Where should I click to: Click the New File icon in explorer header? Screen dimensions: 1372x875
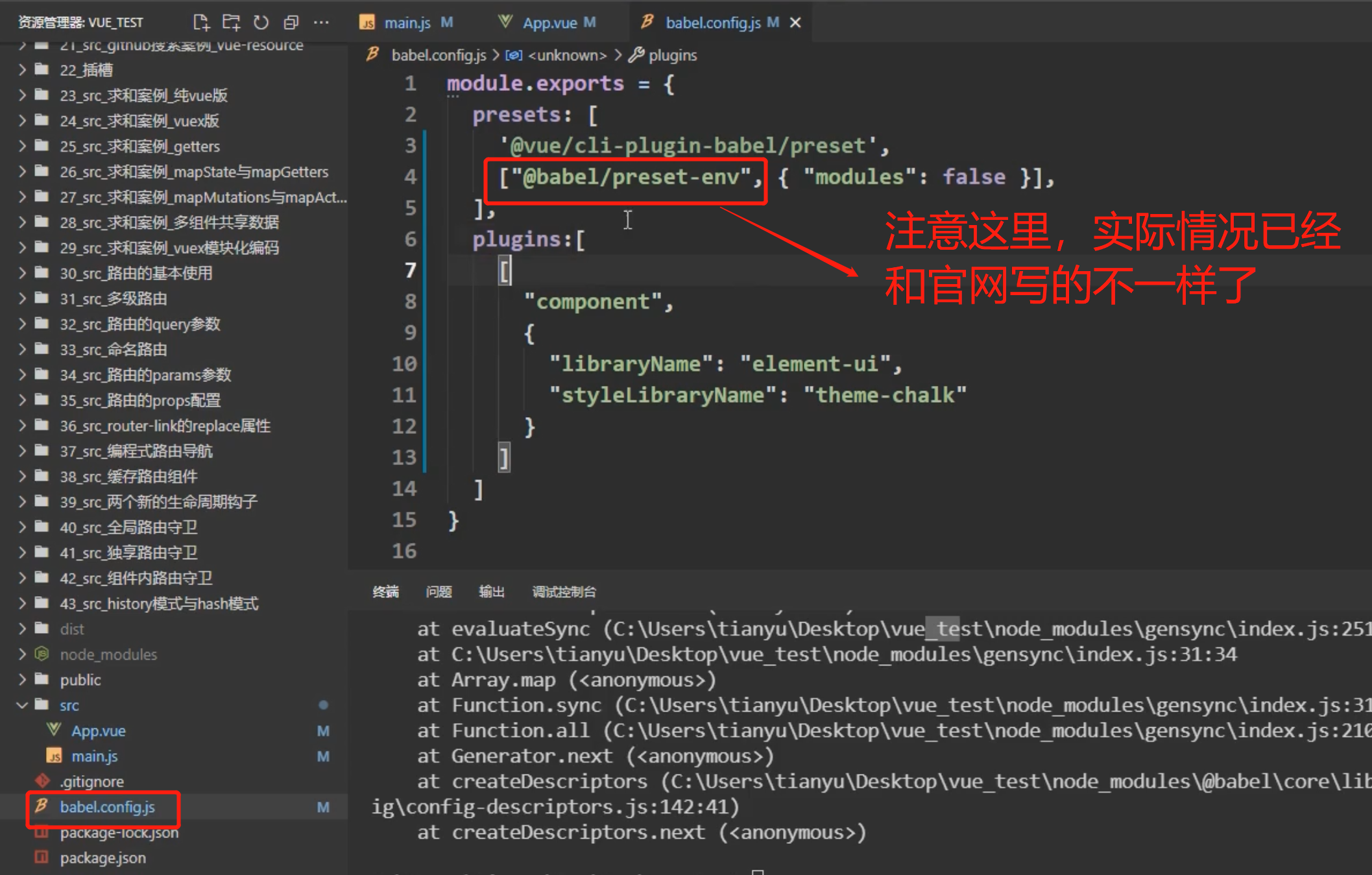point(201,23)
